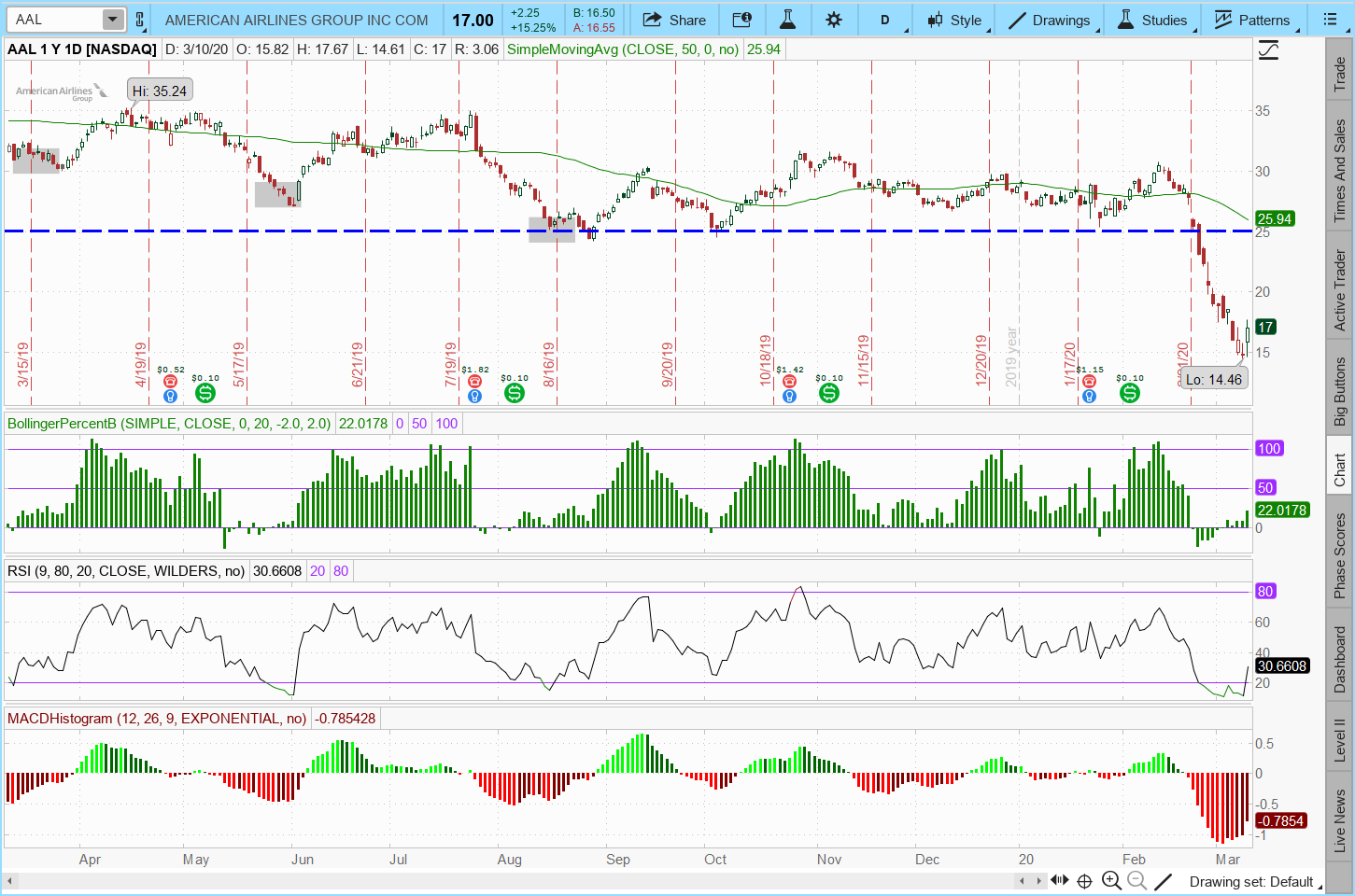Click the October 2019 dividend icon
This screenshot has width=1355, height=896.
pos(828,393)
